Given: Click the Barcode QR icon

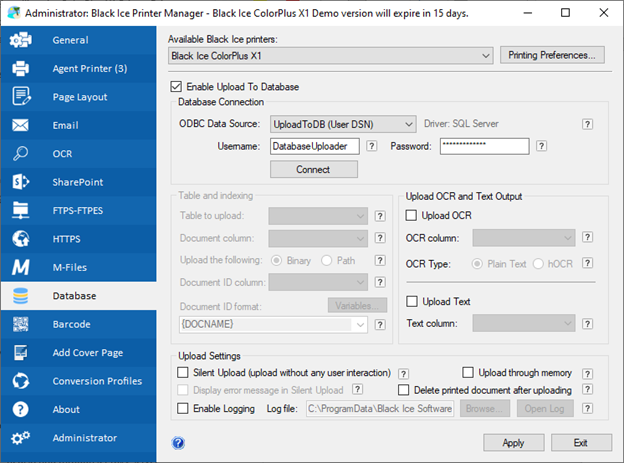Looking at the screenshot, I should (x=20, y=324).
